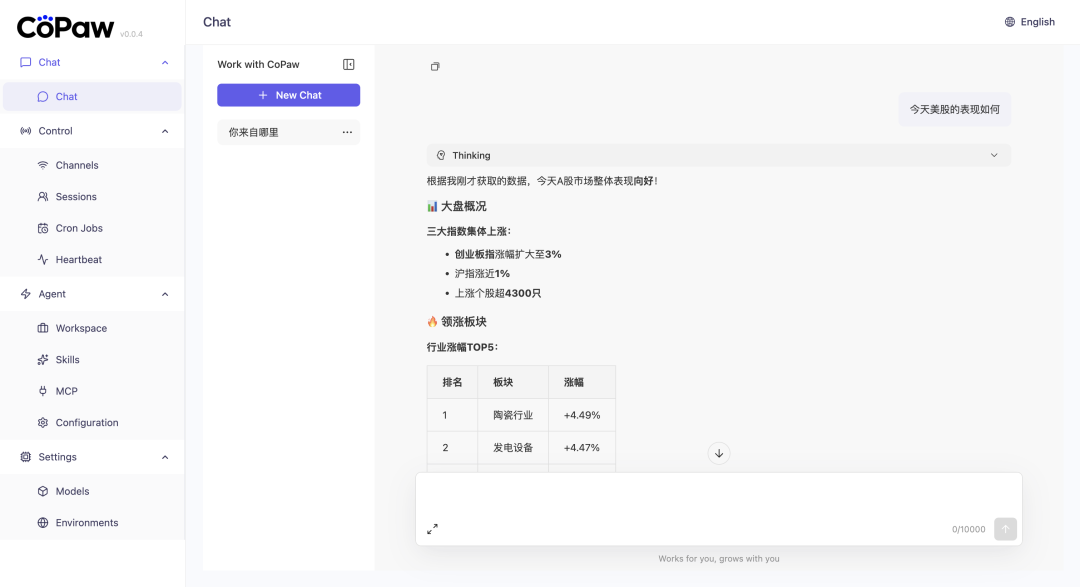
Task: Click the 0/10000 character counter
Action: (x=968, y=529)
